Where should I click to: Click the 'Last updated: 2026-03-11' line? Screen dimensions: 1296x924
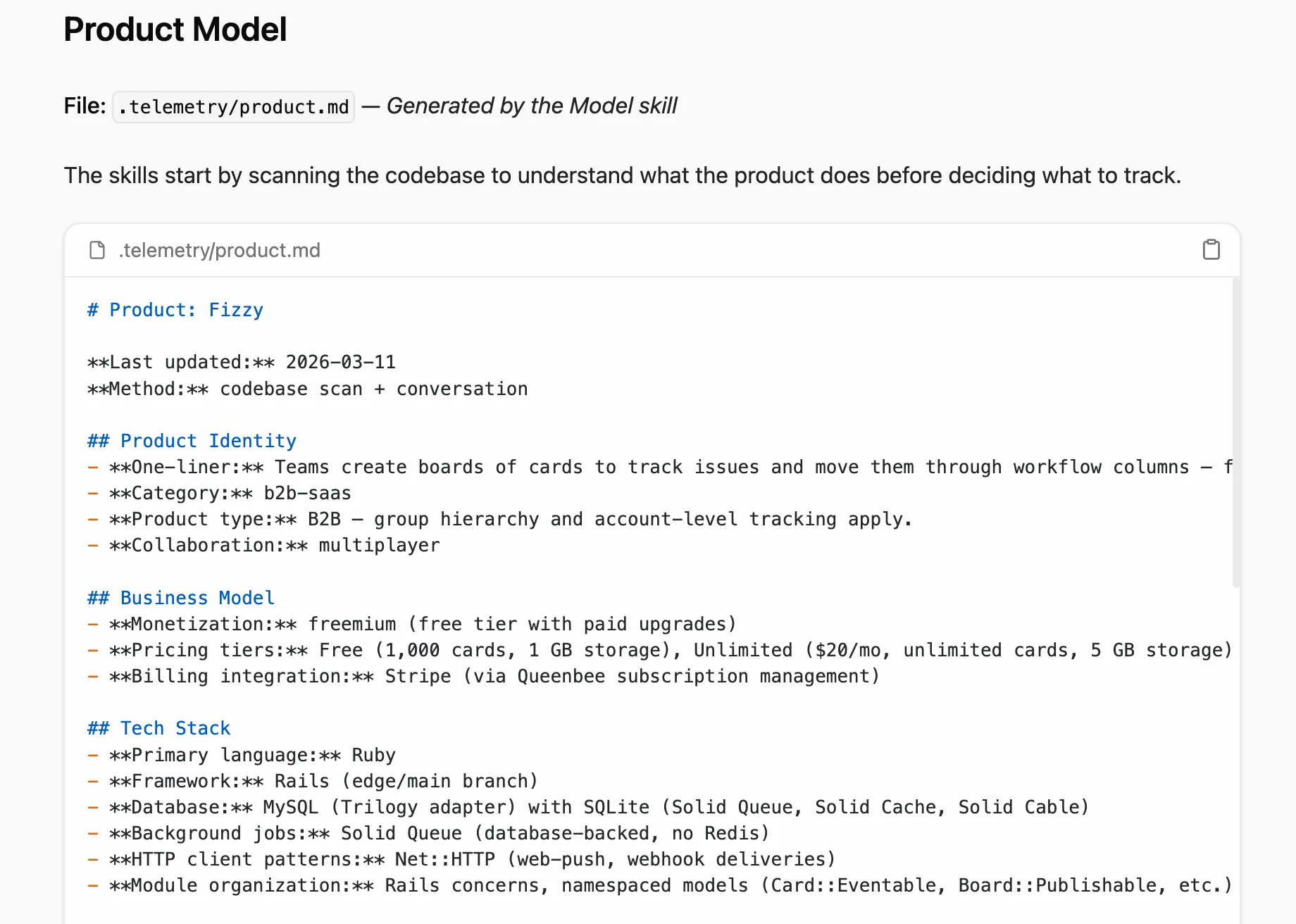(242, 362)
